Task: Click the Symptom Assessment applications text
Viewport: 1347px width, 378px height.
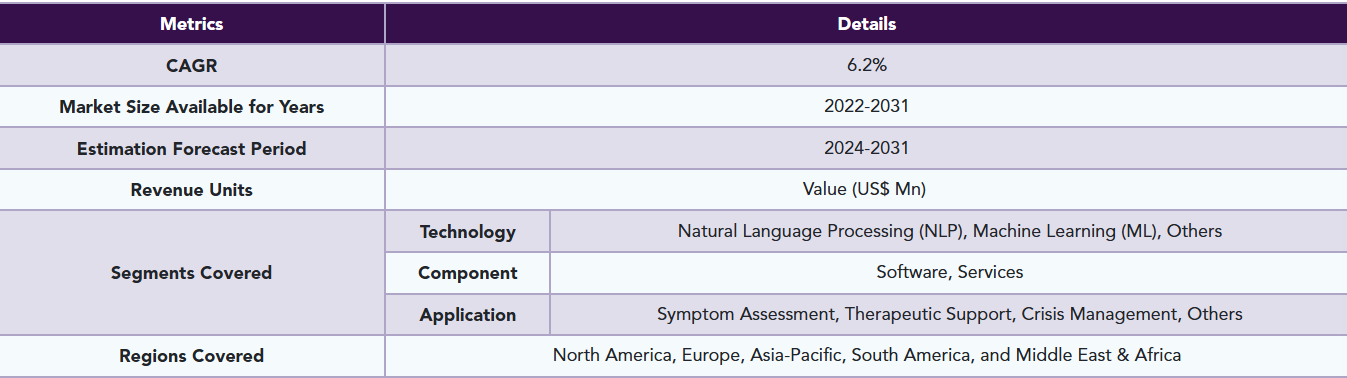Action: [x=950, y=314]
